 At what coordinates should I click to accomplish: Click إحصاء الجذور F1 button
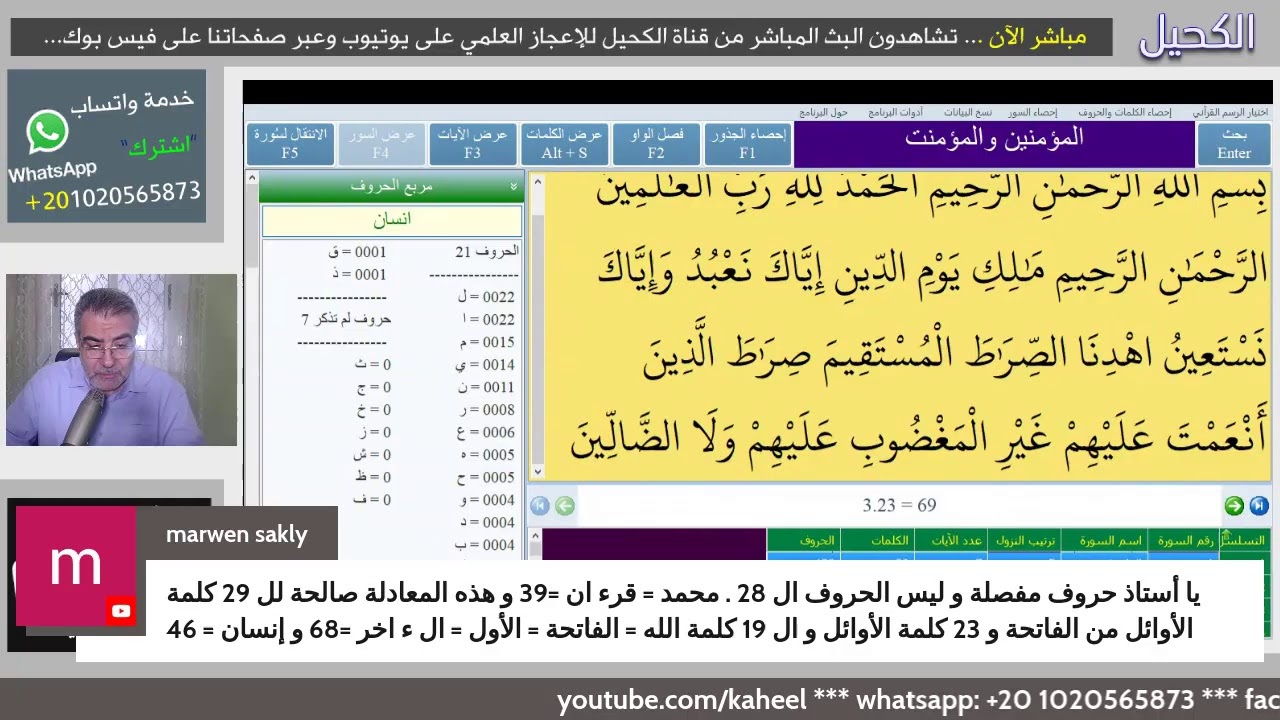coord(747,144)
